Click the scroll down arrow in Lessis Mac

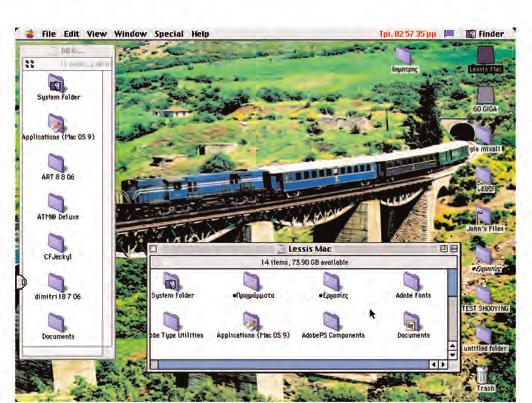coord(453,355)
